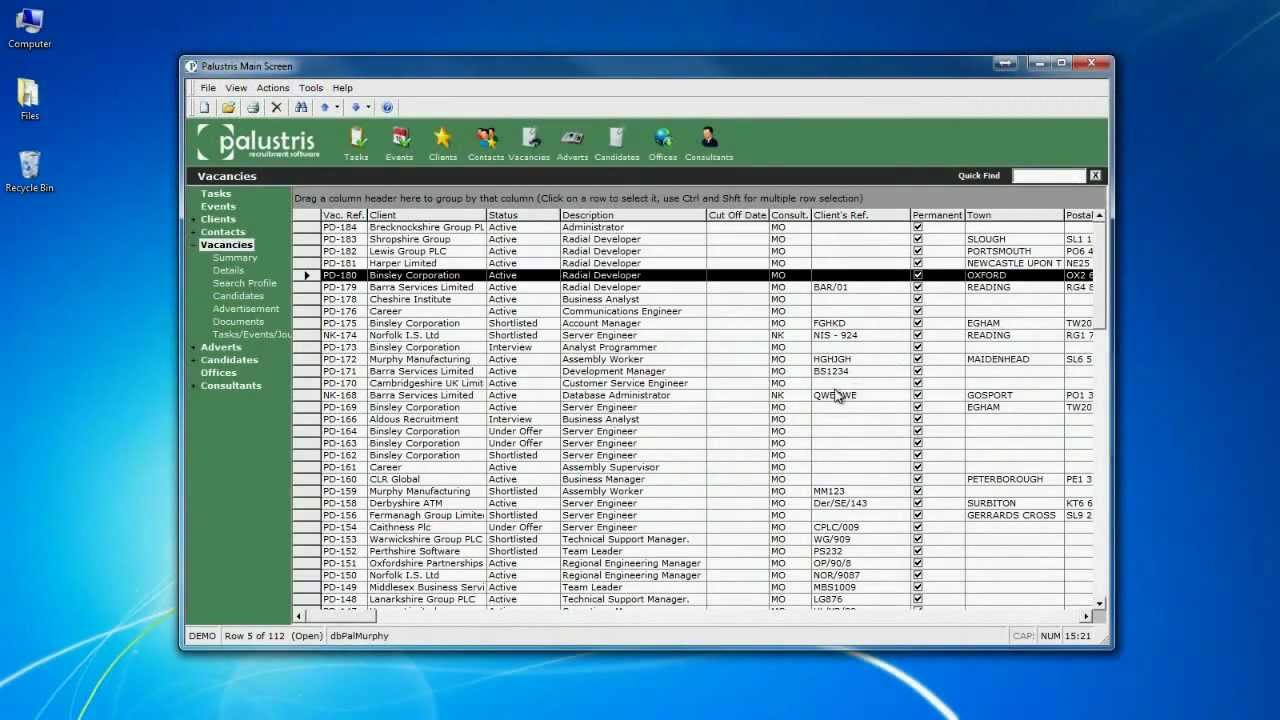1280x720 pixels.
Task: Click the vertical scrollbar down arrow
Action: tap(1100, 603)
